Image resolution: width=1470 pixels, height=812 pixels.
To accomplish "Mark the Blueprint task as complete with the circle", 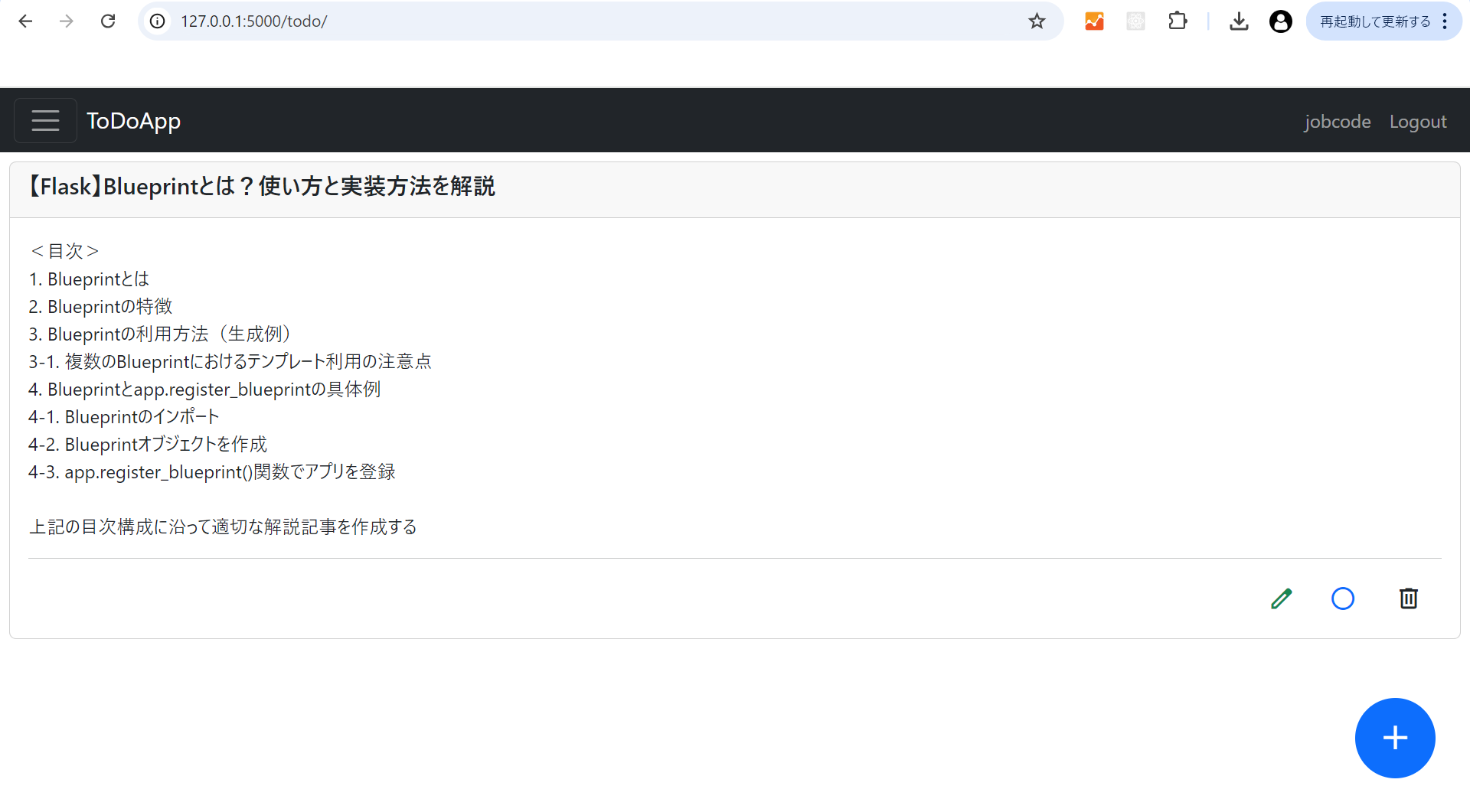I will (1343, 598).
